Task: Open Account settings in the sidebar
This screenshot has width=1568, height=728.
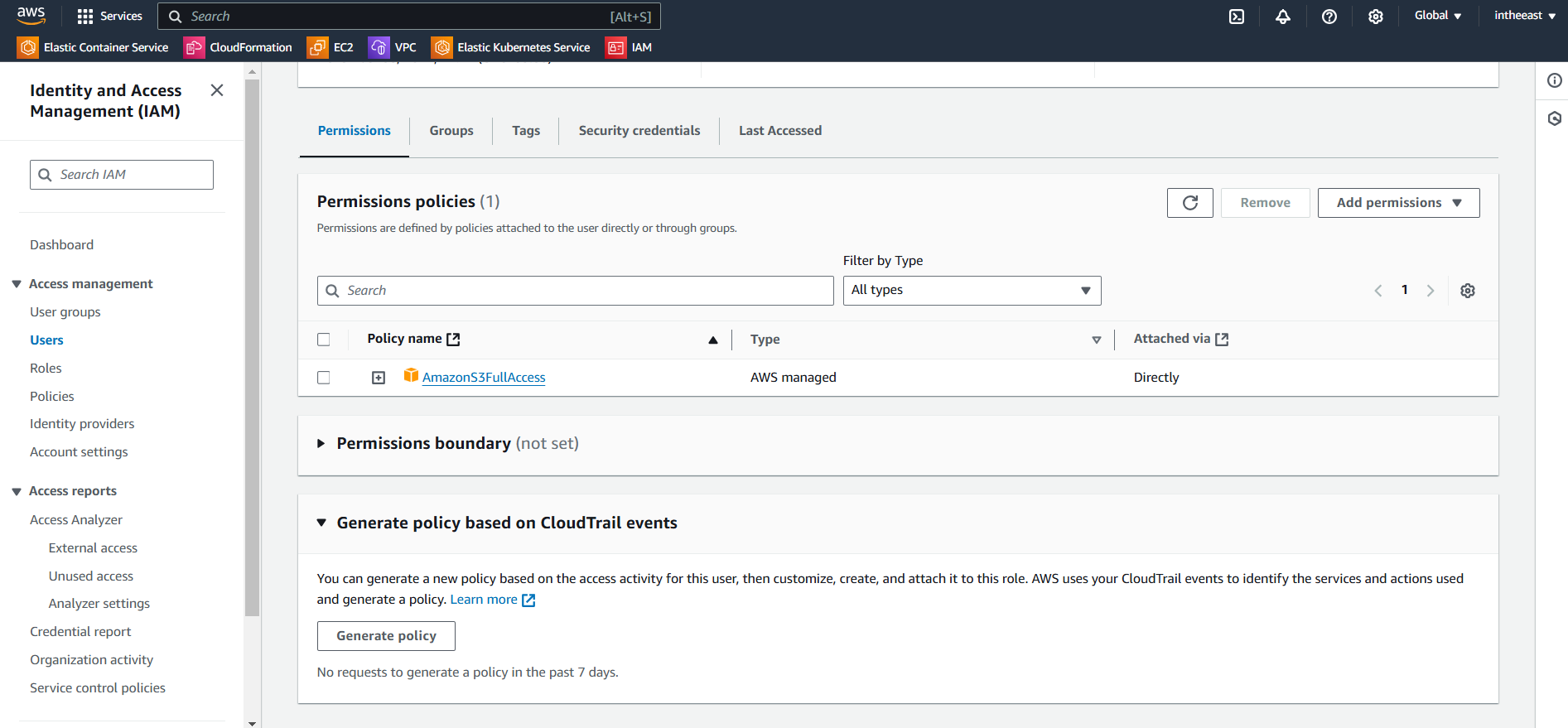Action: (x=79, y=452)
